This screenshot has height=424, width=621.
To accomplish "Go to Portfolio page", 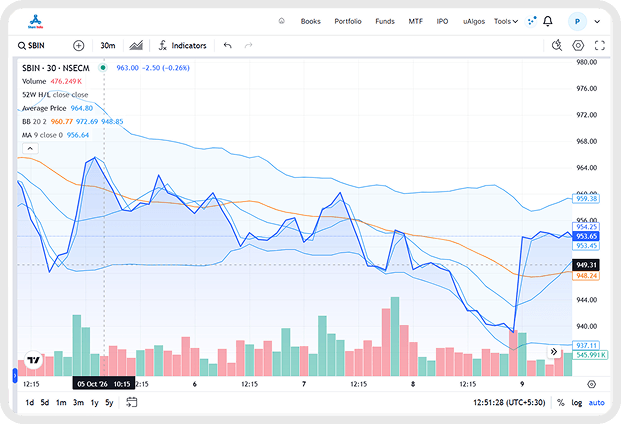I will pyautogui.click(x=348, y=21).
